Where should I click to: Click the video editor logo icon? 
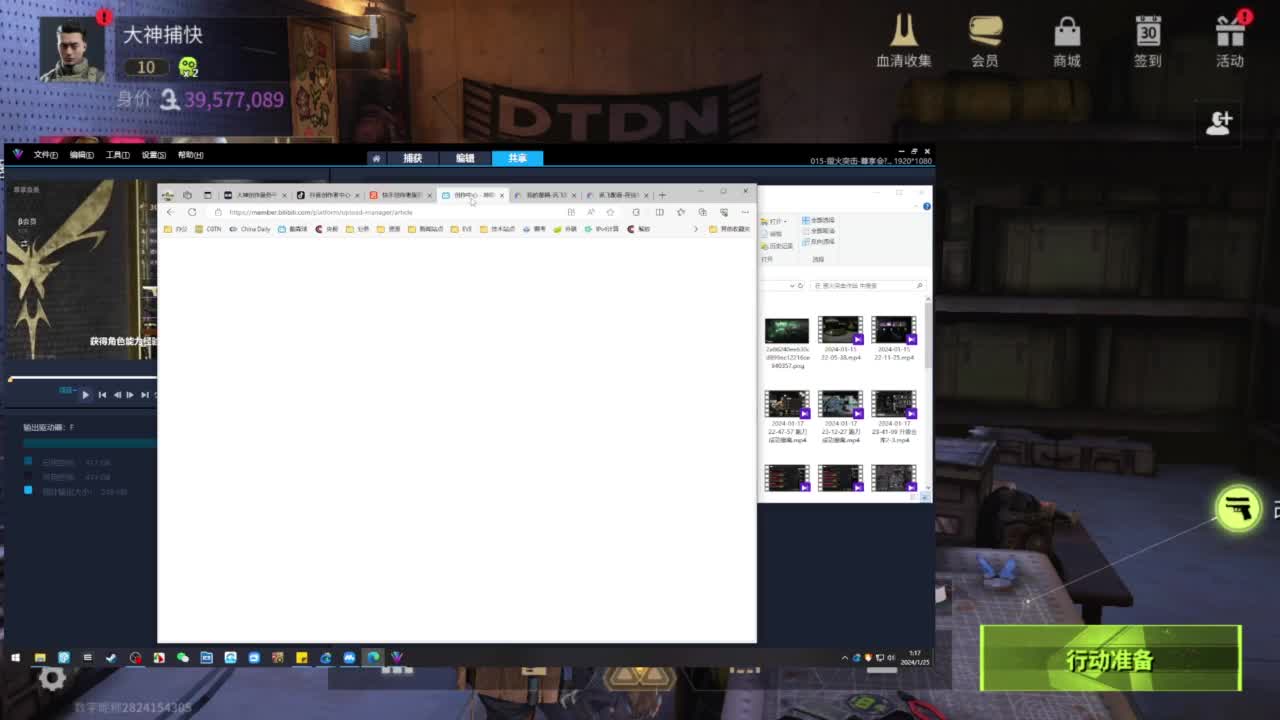tap(18, 154)
